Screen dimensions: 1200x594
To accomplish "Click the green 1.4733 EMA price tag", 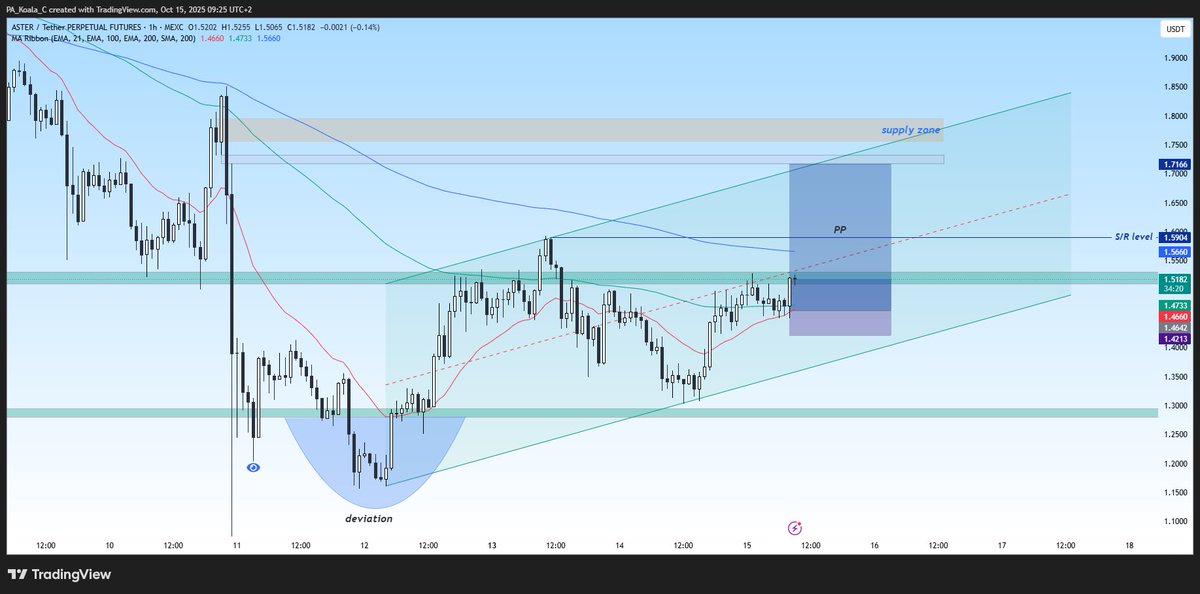I will [1174, 304].
